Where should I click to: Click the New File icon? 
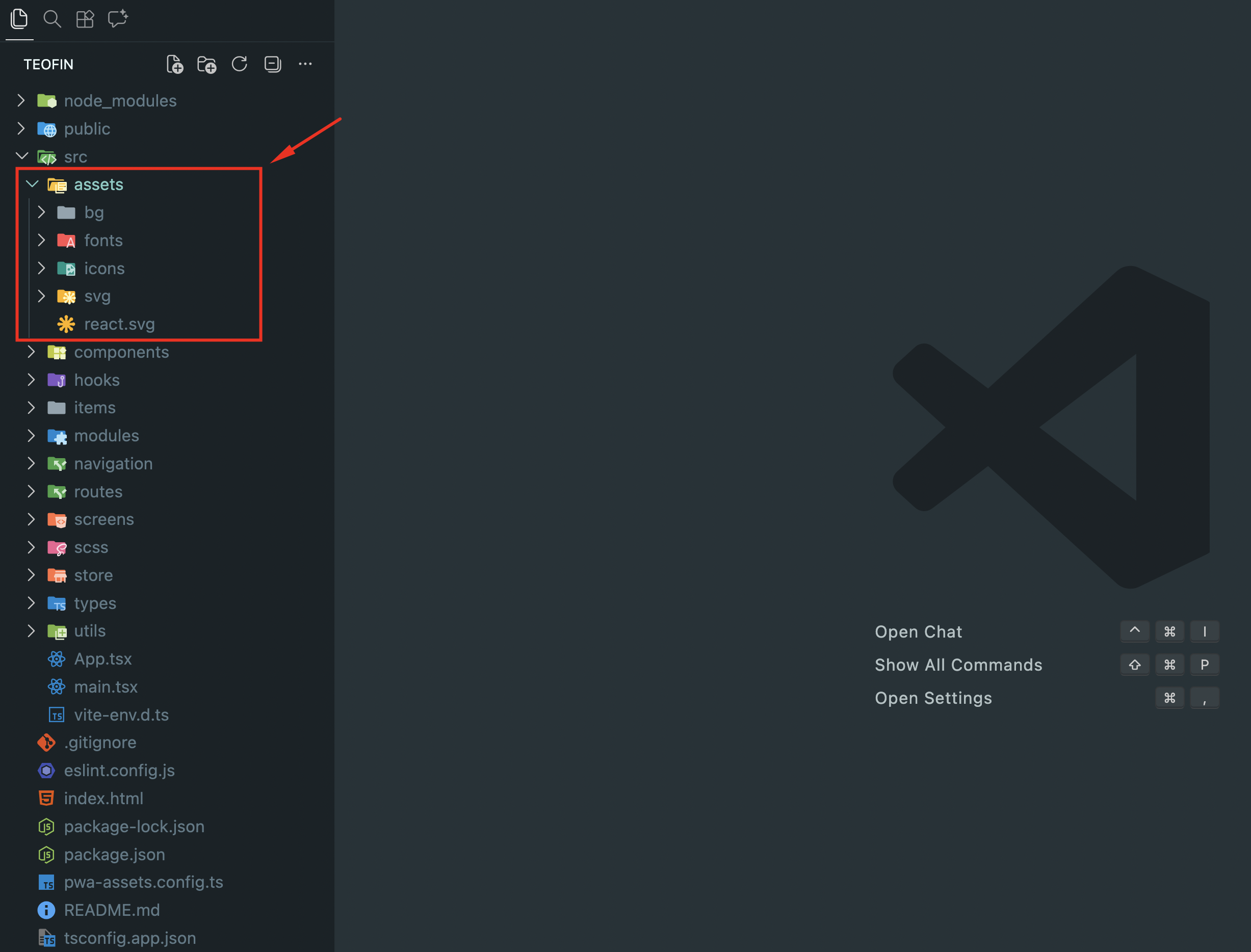pos(174,65)
